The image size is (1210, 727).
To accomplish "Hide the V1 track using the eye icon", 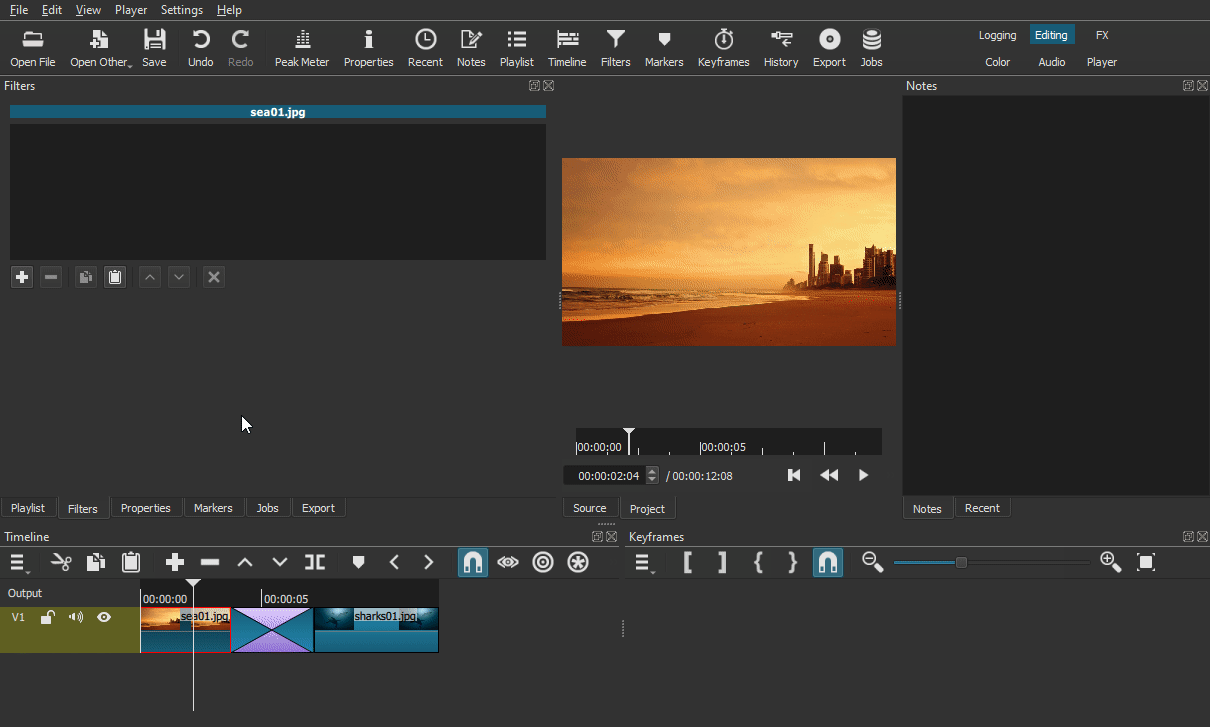I will (103, 617).
